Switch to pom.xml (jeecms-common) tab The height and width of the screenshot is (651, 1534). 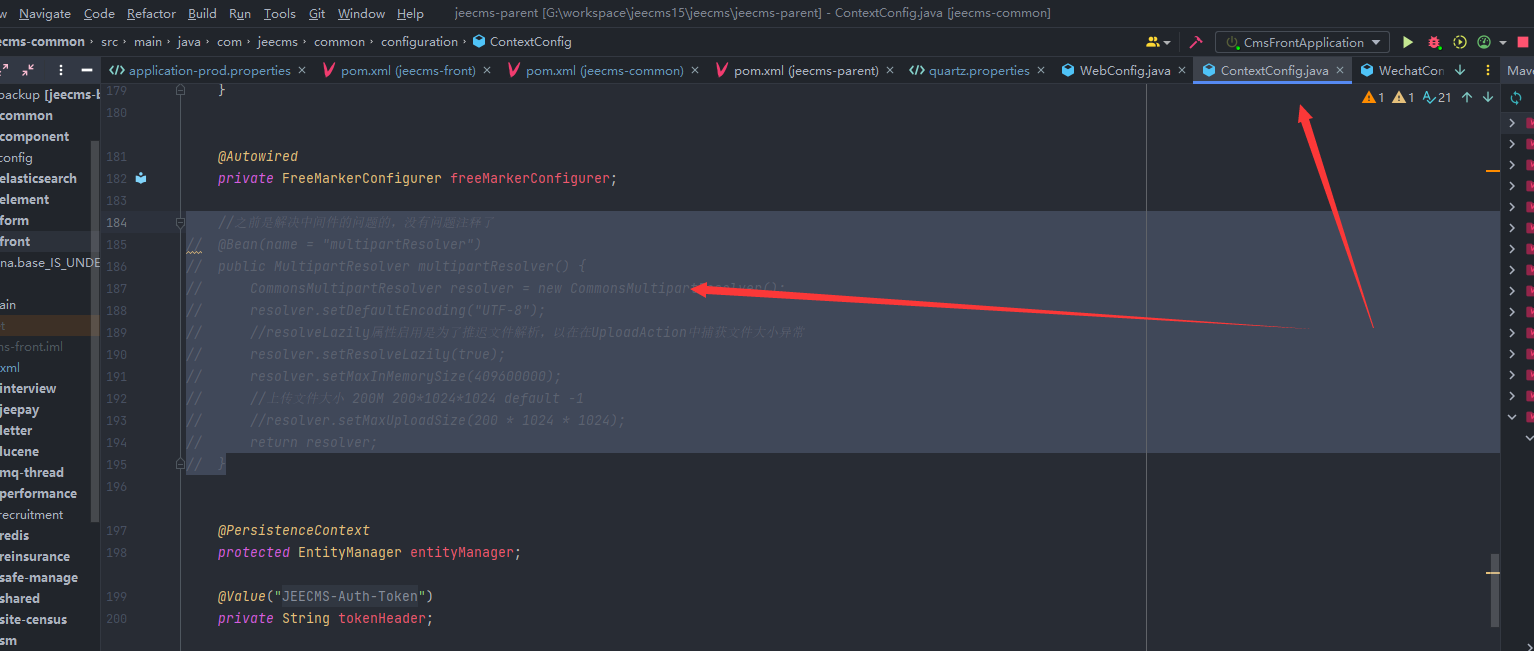pyautogui.click(x=604, y=70)
